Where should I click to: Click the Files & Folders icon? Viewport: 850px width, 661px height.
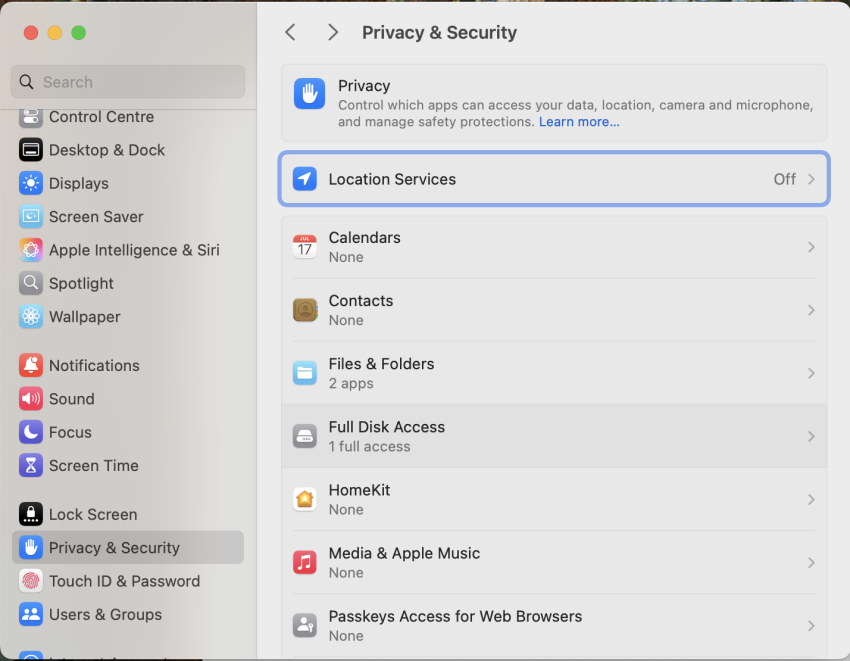click(305, 373)
